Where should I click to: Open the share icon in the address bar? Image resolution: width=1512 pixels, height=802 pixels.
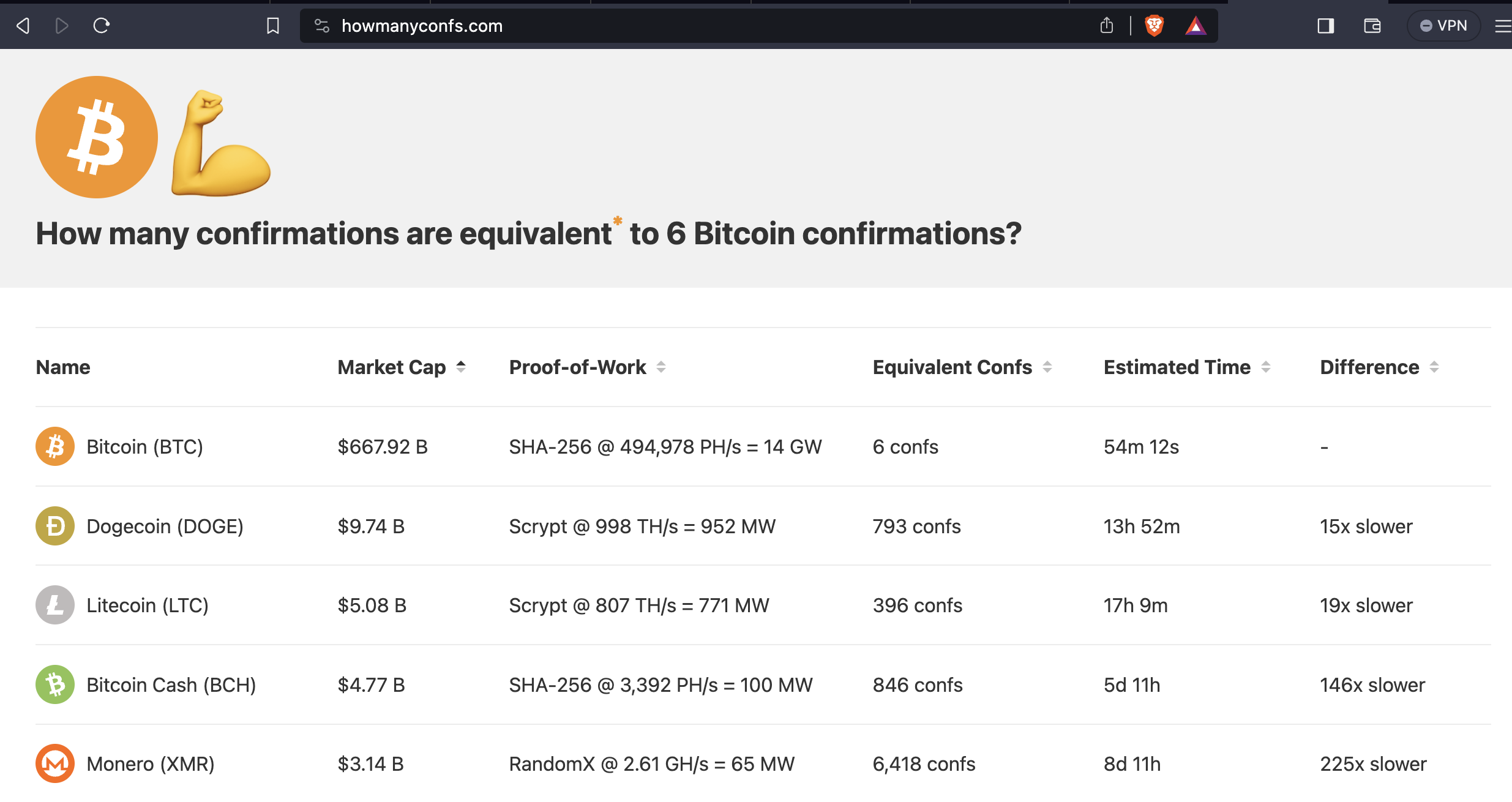coord(1106,26)
